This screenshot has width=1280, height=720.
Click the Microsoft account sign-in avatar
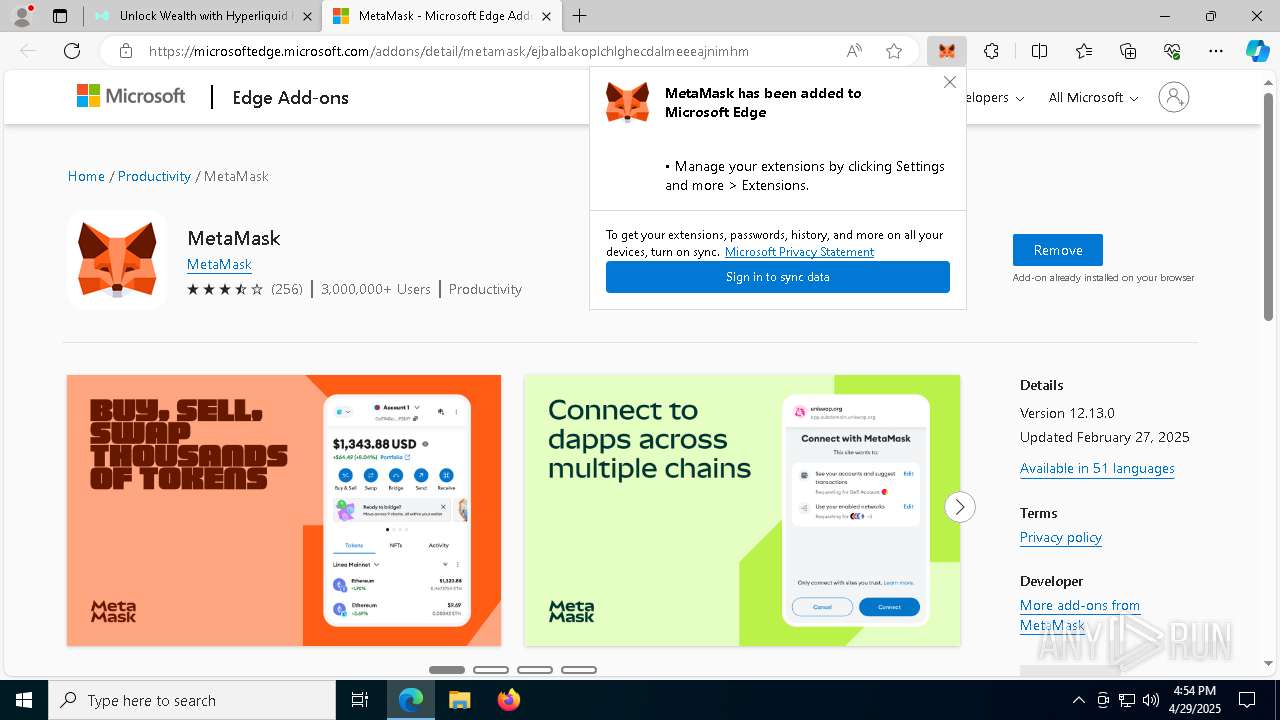[1174, 97]
